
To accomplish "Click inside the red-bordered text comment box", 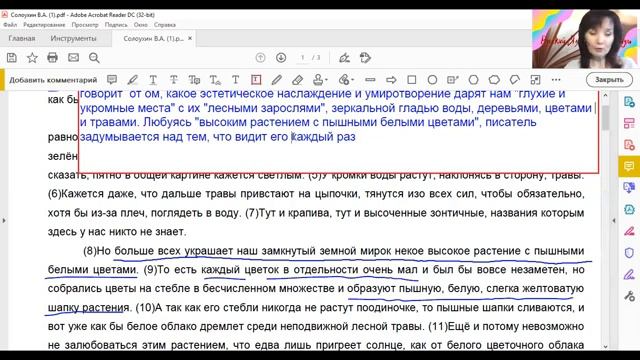I will coord(338,131).
